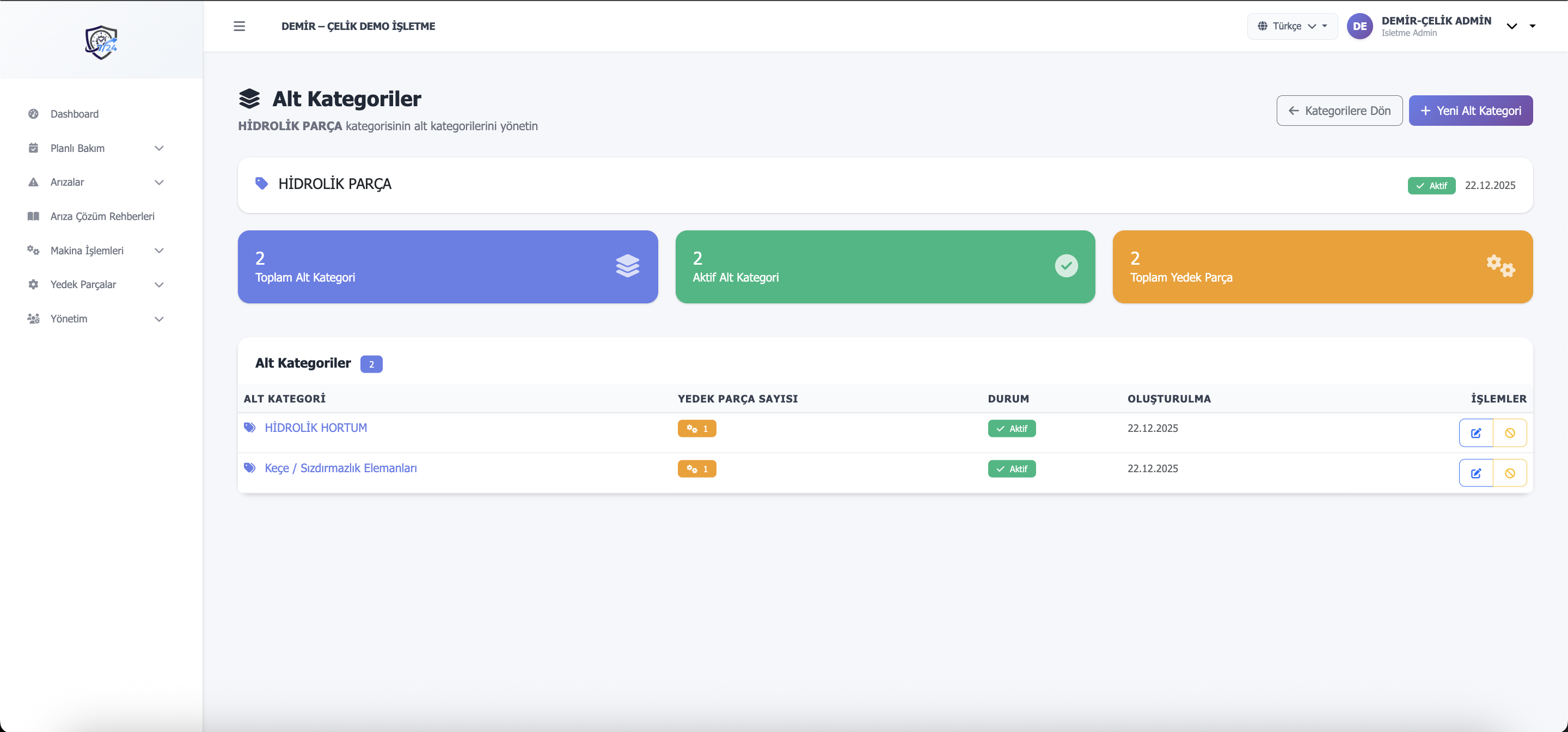Open the Türkçe language dropdown
The width and height of the screenshot is (1568, 732).
(1293, 26)
